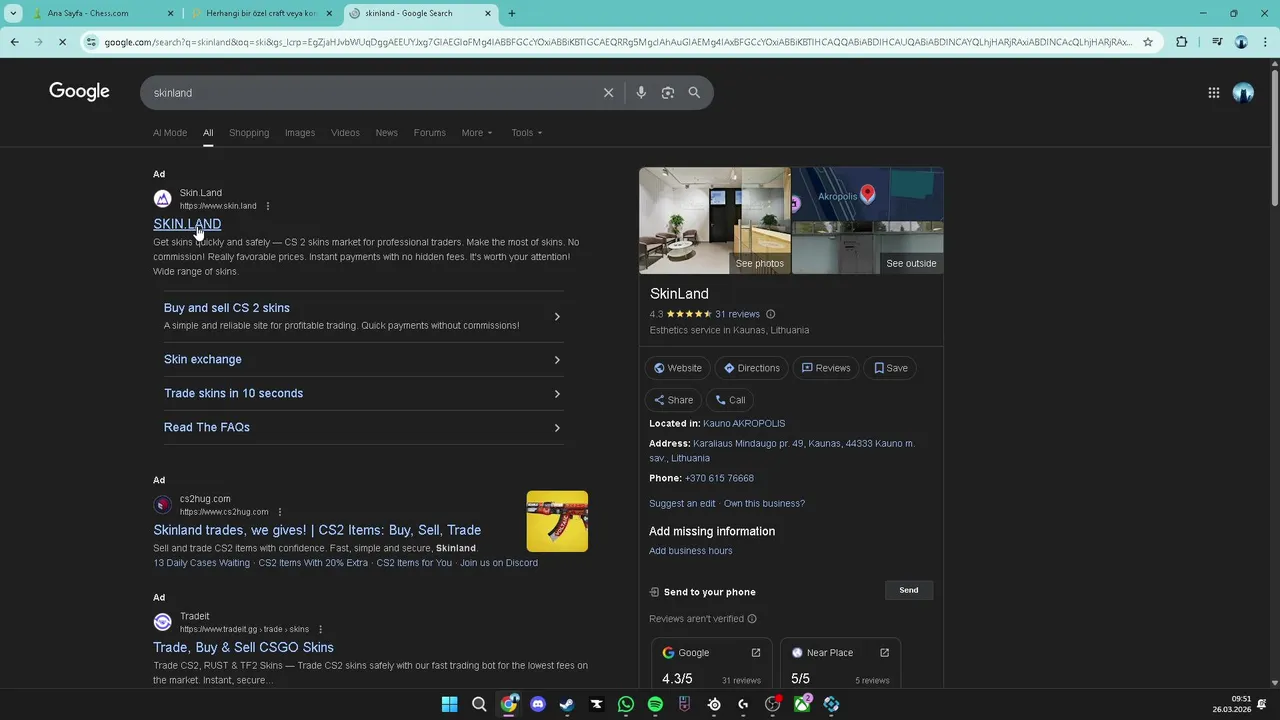Select the Forums search tab
This screenshot has width=1280, height=720.
coord(430,133)
